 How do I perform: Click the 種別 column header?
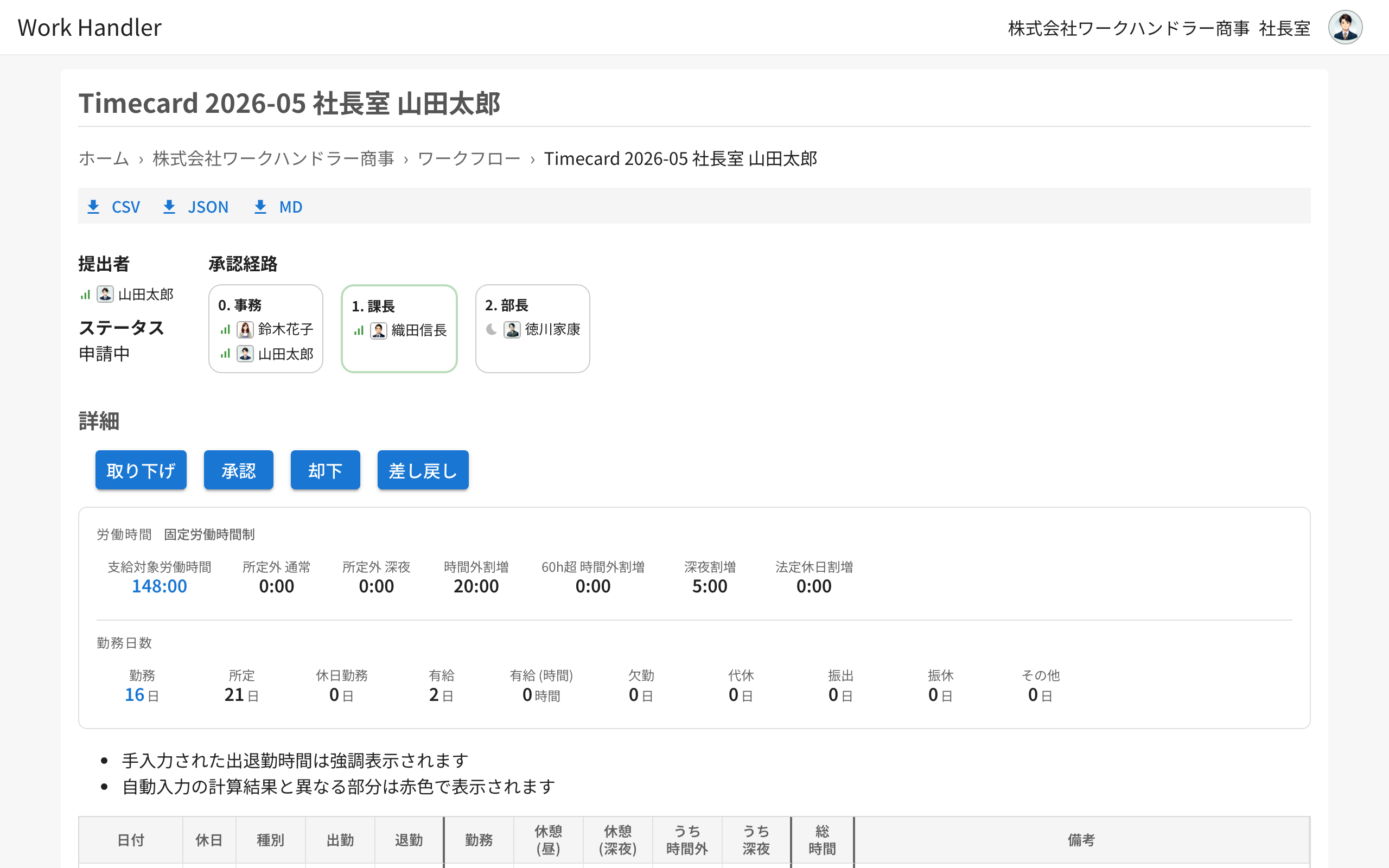coord(270,840)
